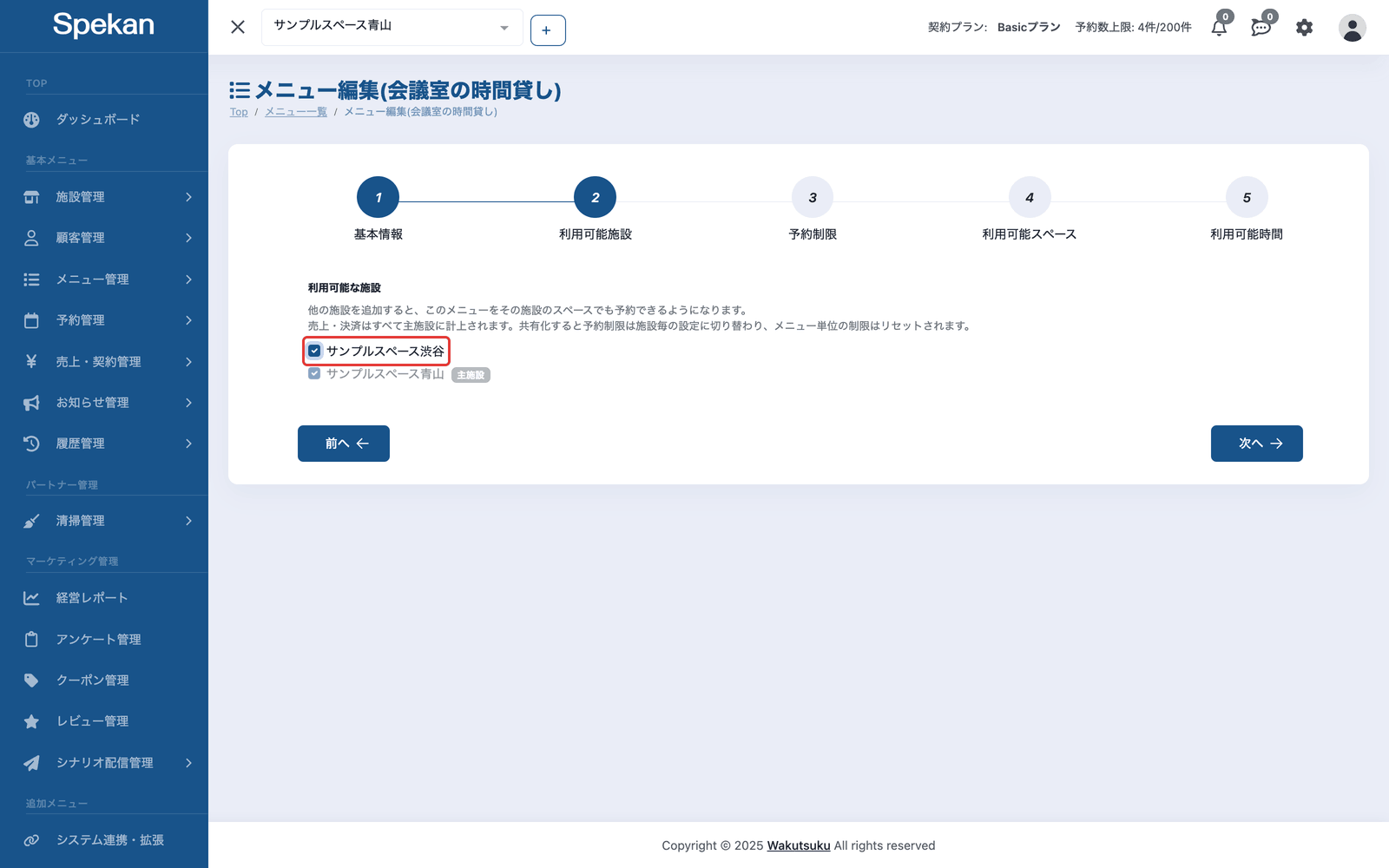Expand the 売上・契約管理 chevron

click(188, 361)
